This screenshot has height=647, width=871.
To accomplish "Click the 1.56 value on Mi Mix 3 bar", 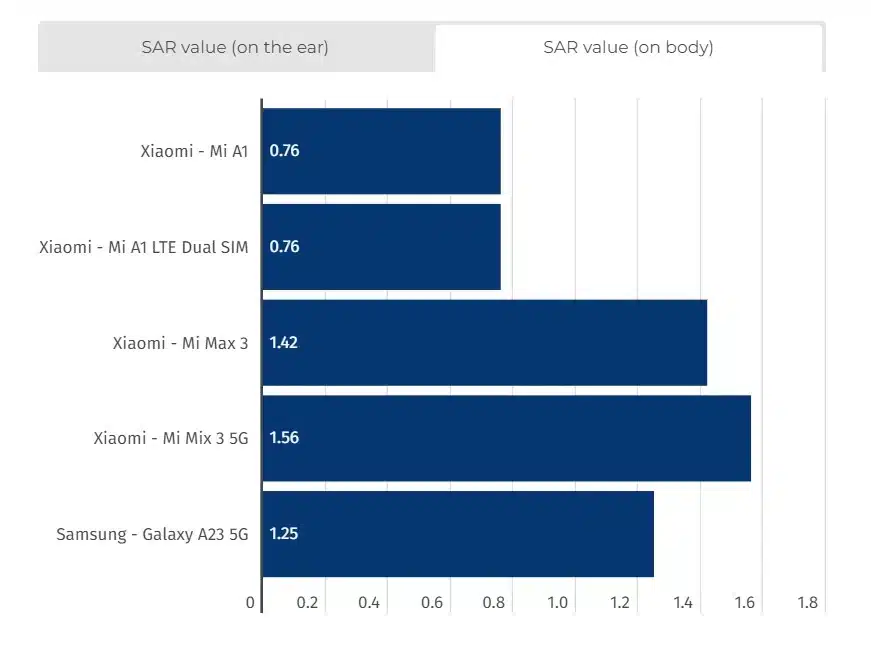I will pyautogui.click(x=284, y=438).
